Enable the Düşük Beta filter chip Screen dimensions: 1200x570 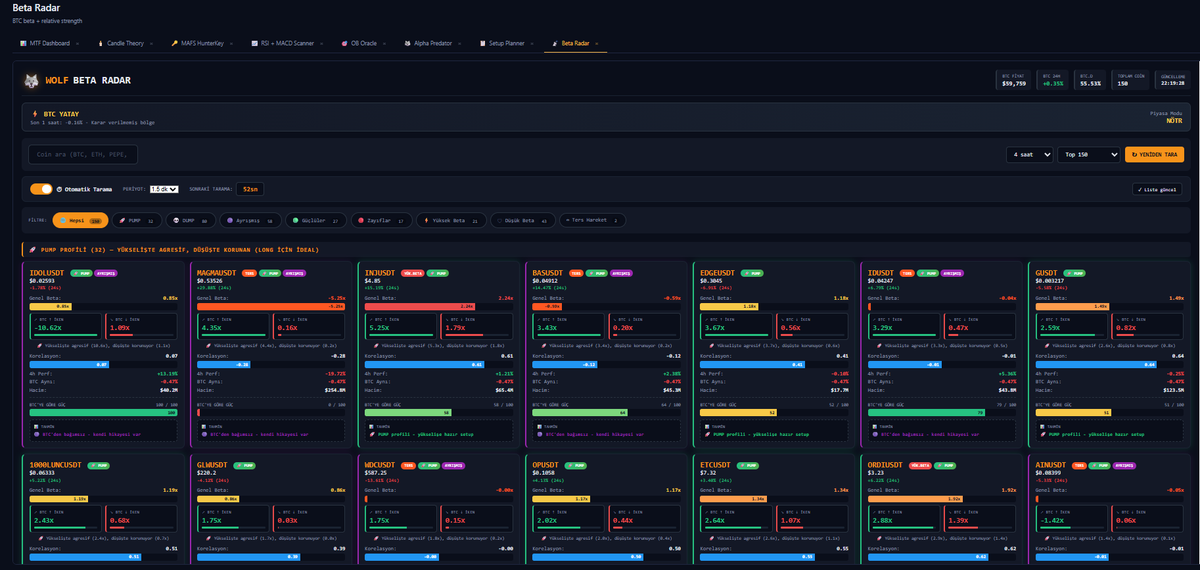[x=523, y=221]
